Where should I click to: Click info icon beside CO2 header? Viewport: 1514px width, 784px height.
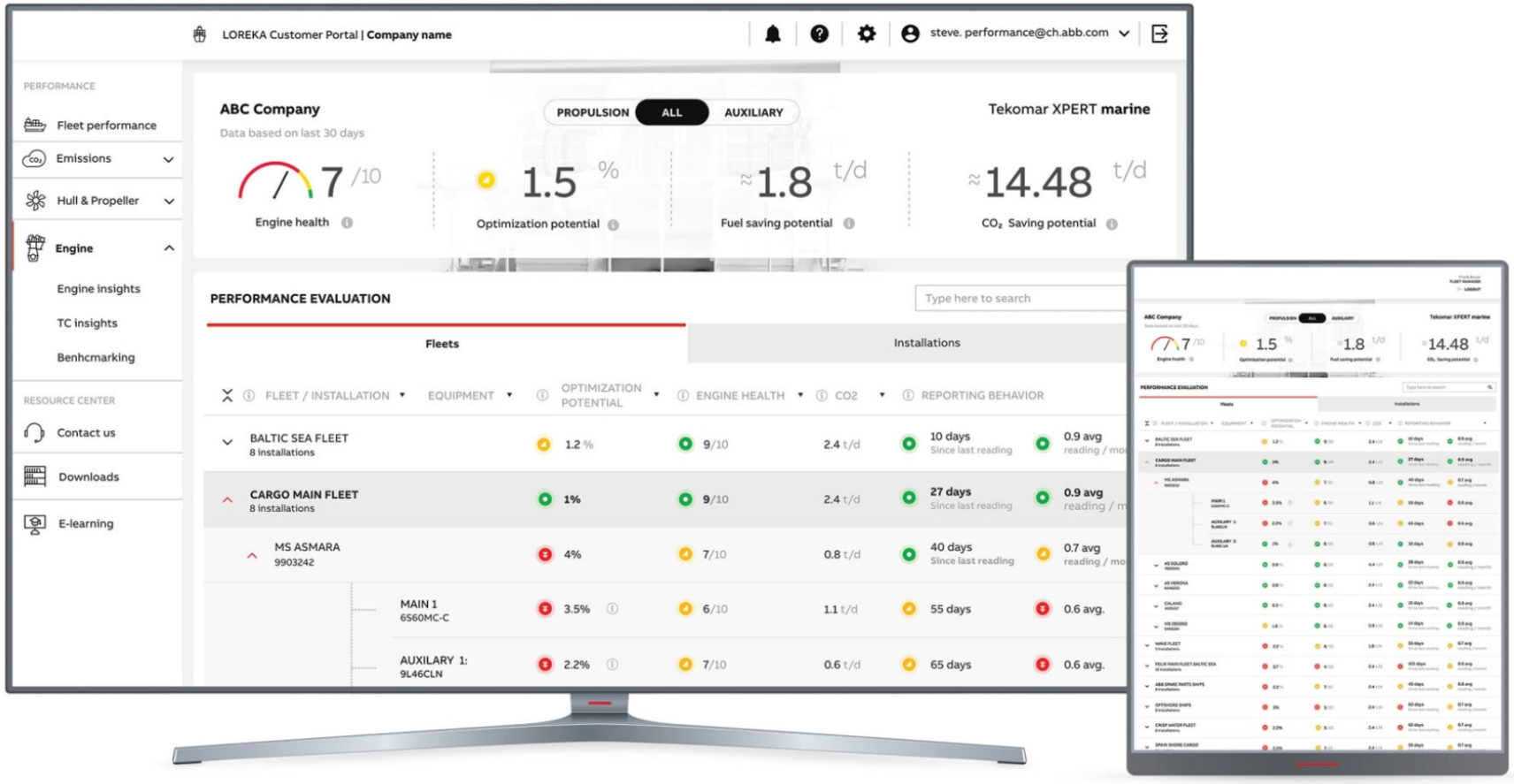[x=822, y=395]
